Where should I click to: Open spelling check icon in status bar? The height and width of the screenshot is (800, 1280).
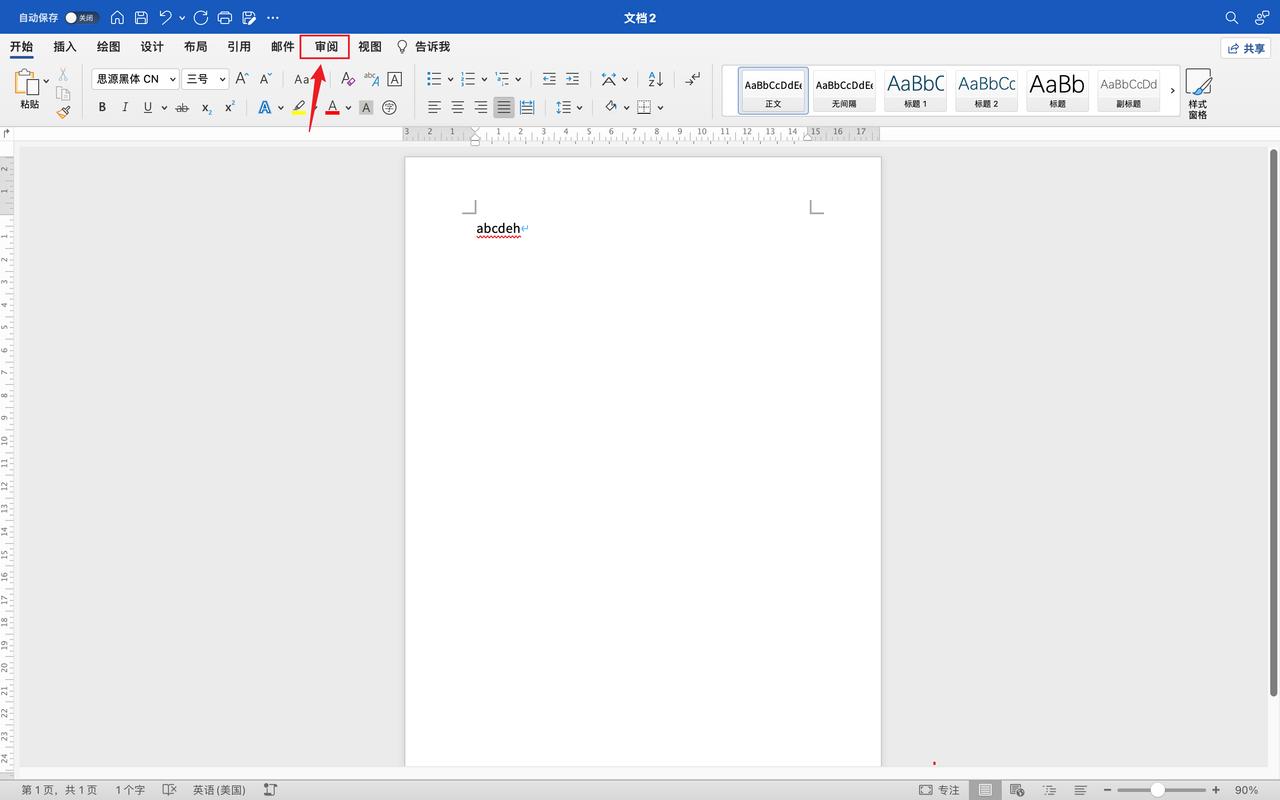click(x=169, y=790)
